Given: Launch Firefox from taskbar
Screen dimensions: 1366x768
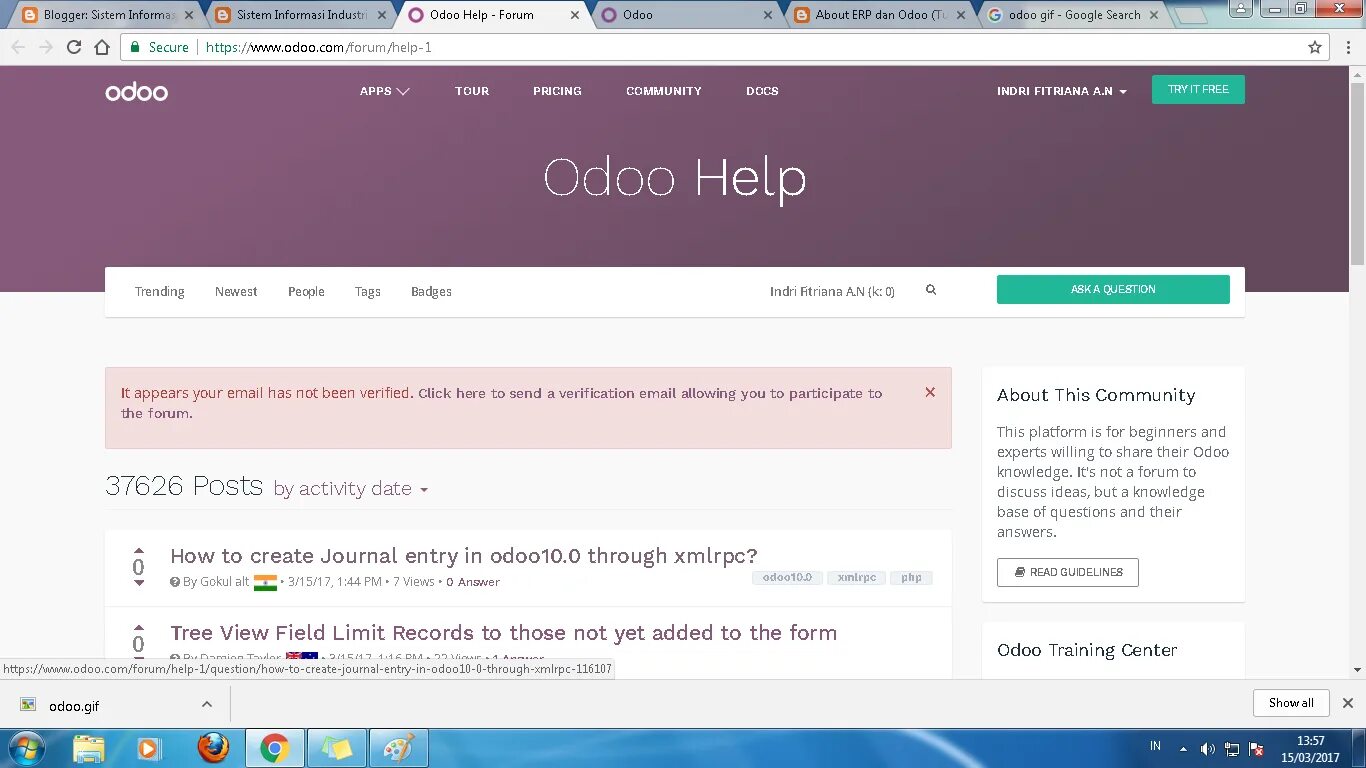Looking at the screenshot, I should pos(212,748).
